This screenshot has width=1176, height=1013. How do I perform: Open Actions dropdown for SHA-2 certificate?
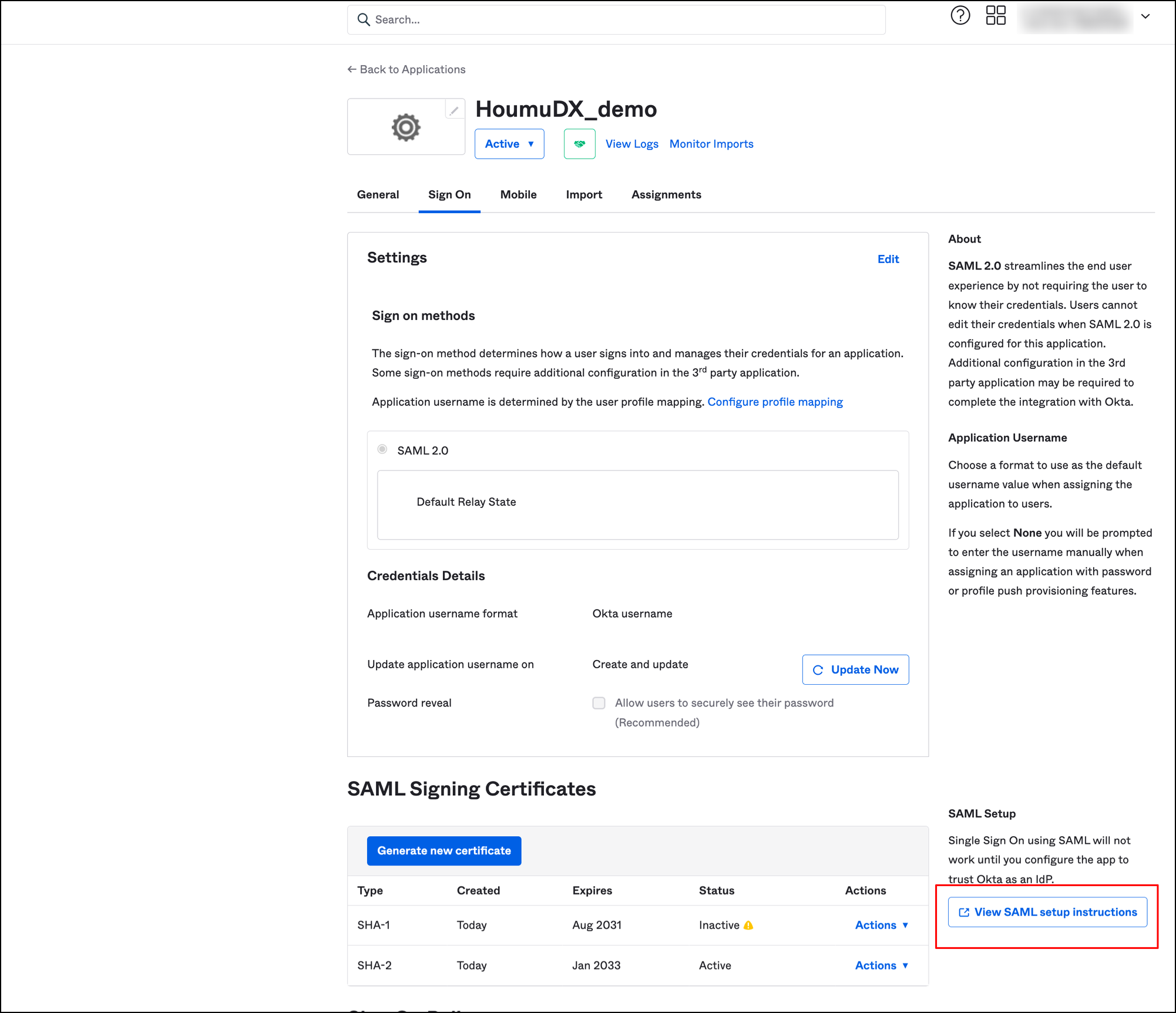pyautogui.click(x=882, y=965)
